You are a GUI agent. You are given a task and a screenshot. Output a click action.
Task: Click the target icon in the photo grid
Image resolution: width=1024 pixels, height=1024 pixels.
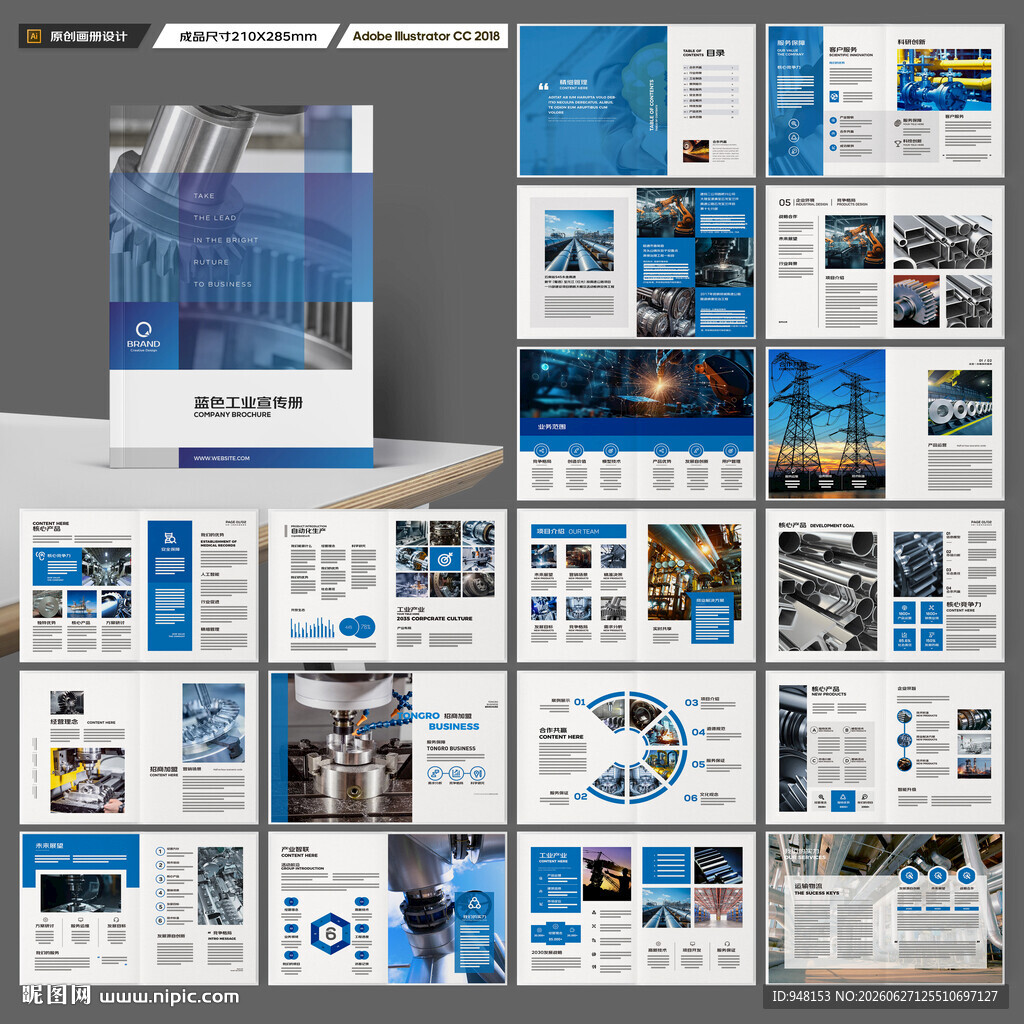pos(445,559)
